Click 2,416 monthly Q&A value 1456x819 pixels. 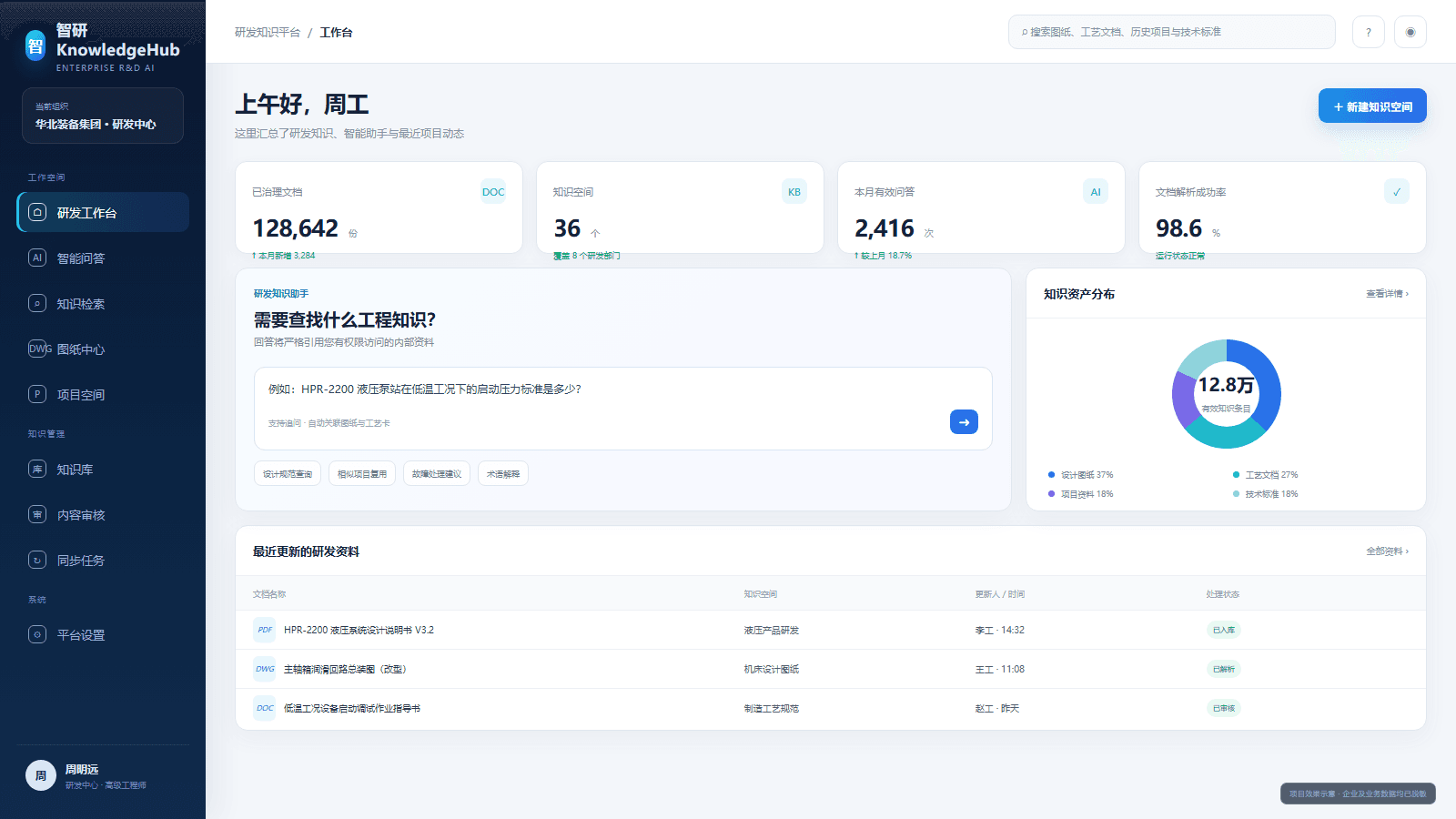pos(885,227)
